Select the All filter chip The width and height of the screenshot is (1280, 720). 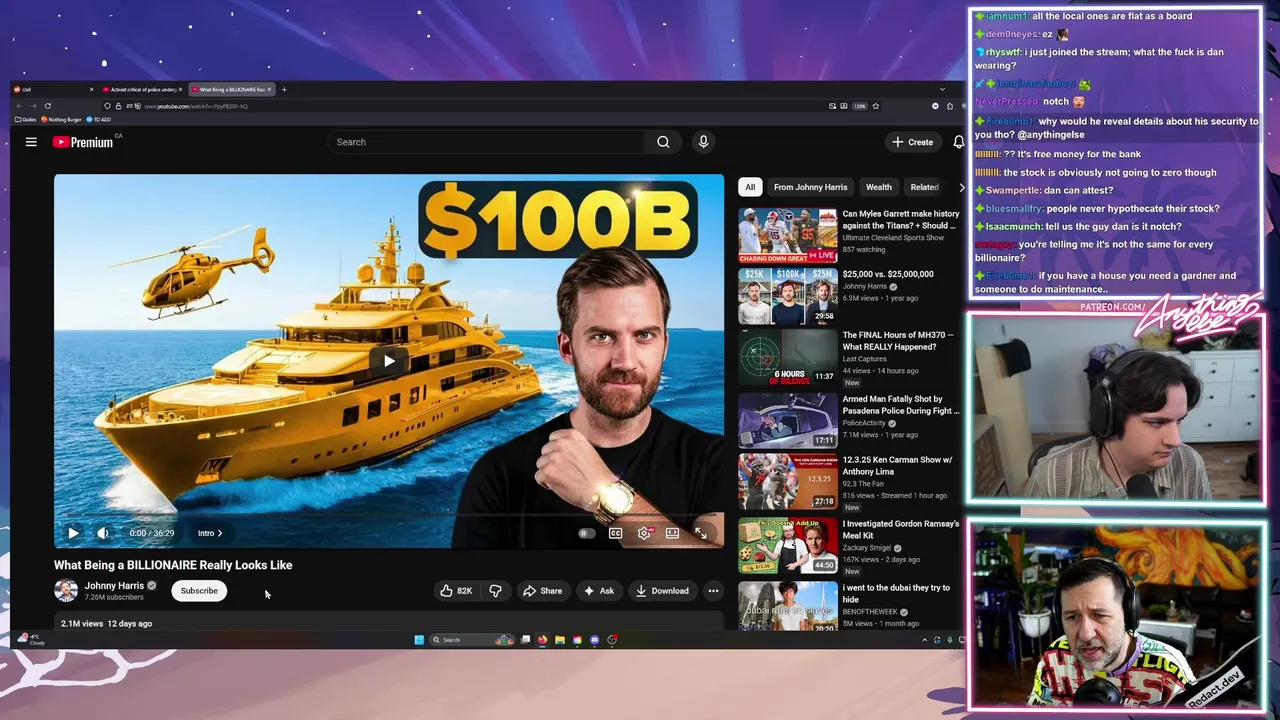click(x=750, y=187)
